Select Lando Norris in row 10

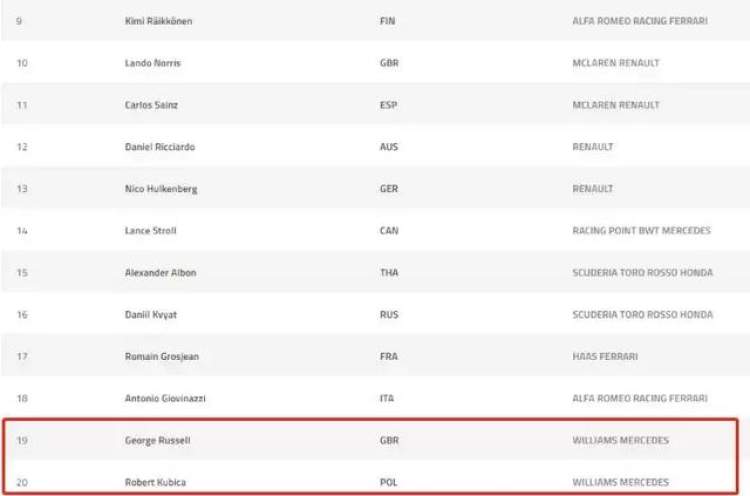click(153, 63)
